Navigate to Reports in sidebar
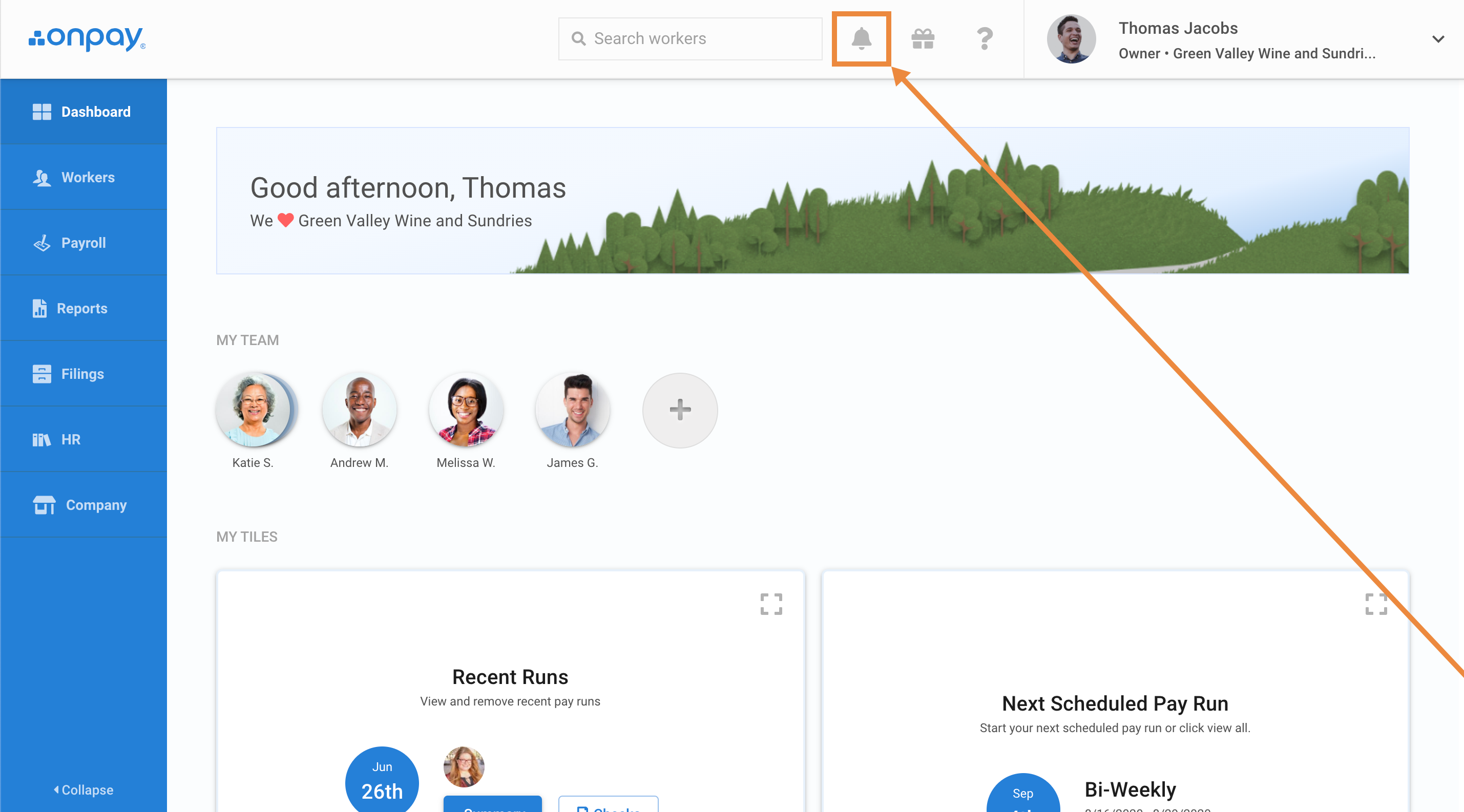 (x=83, y=308)
